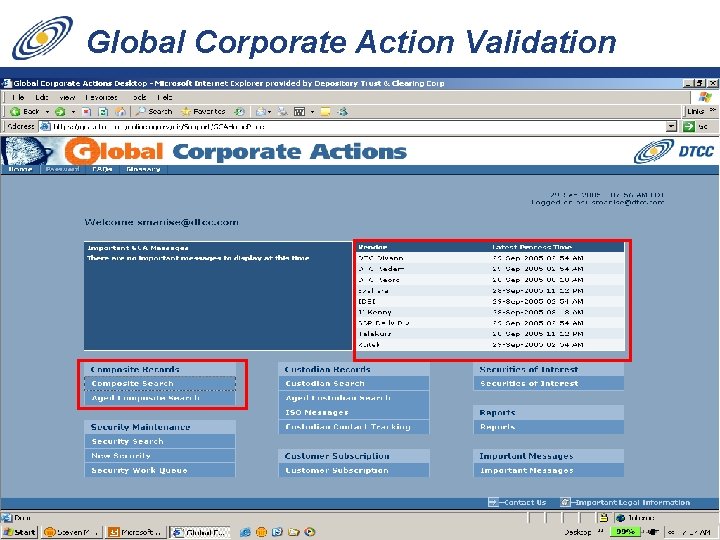Click Internet Explorer quick launch icon

pyautogui.click(x=245, y=532)
